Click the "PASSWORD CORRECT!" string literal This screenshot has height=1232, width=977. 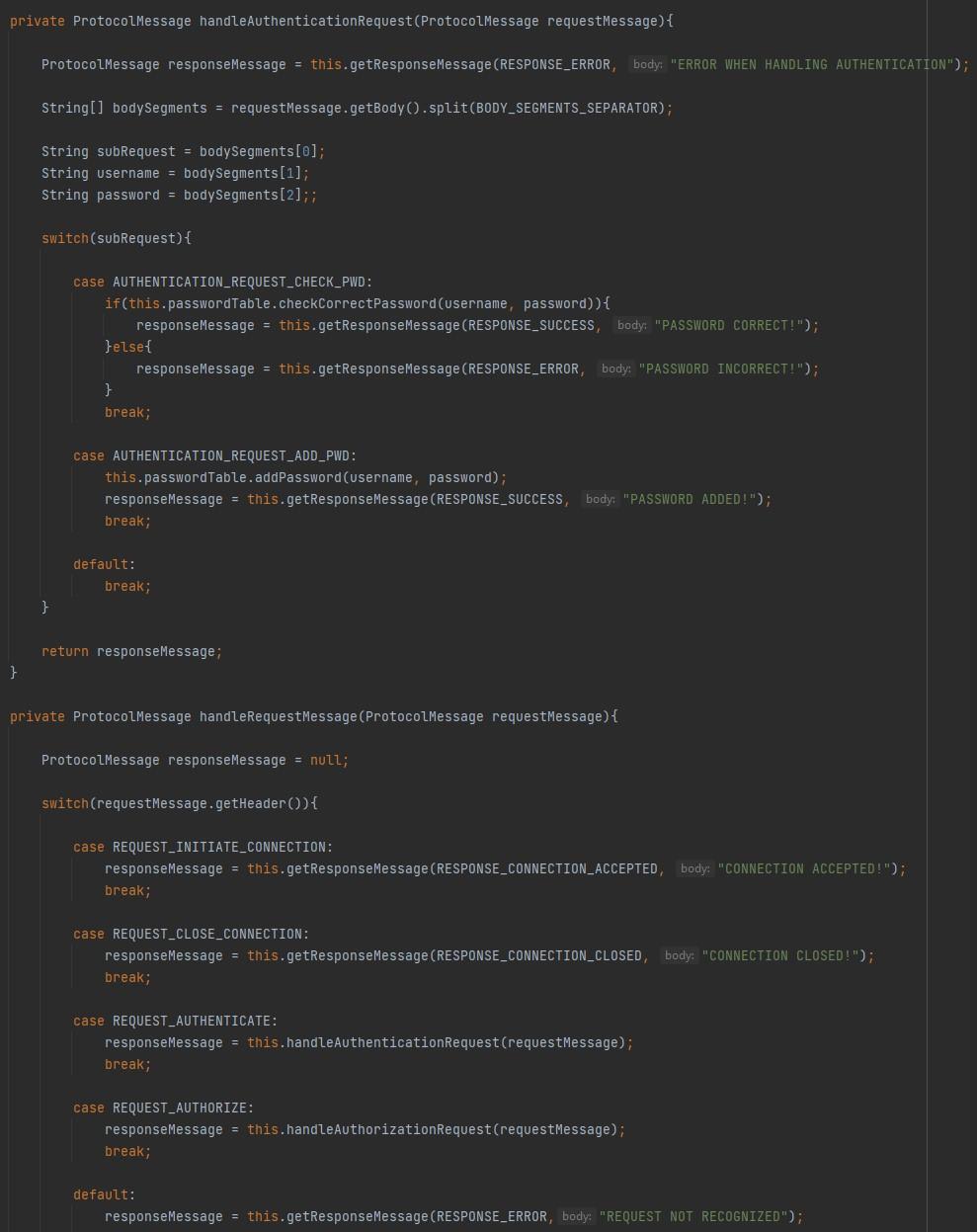coord(728,325)
